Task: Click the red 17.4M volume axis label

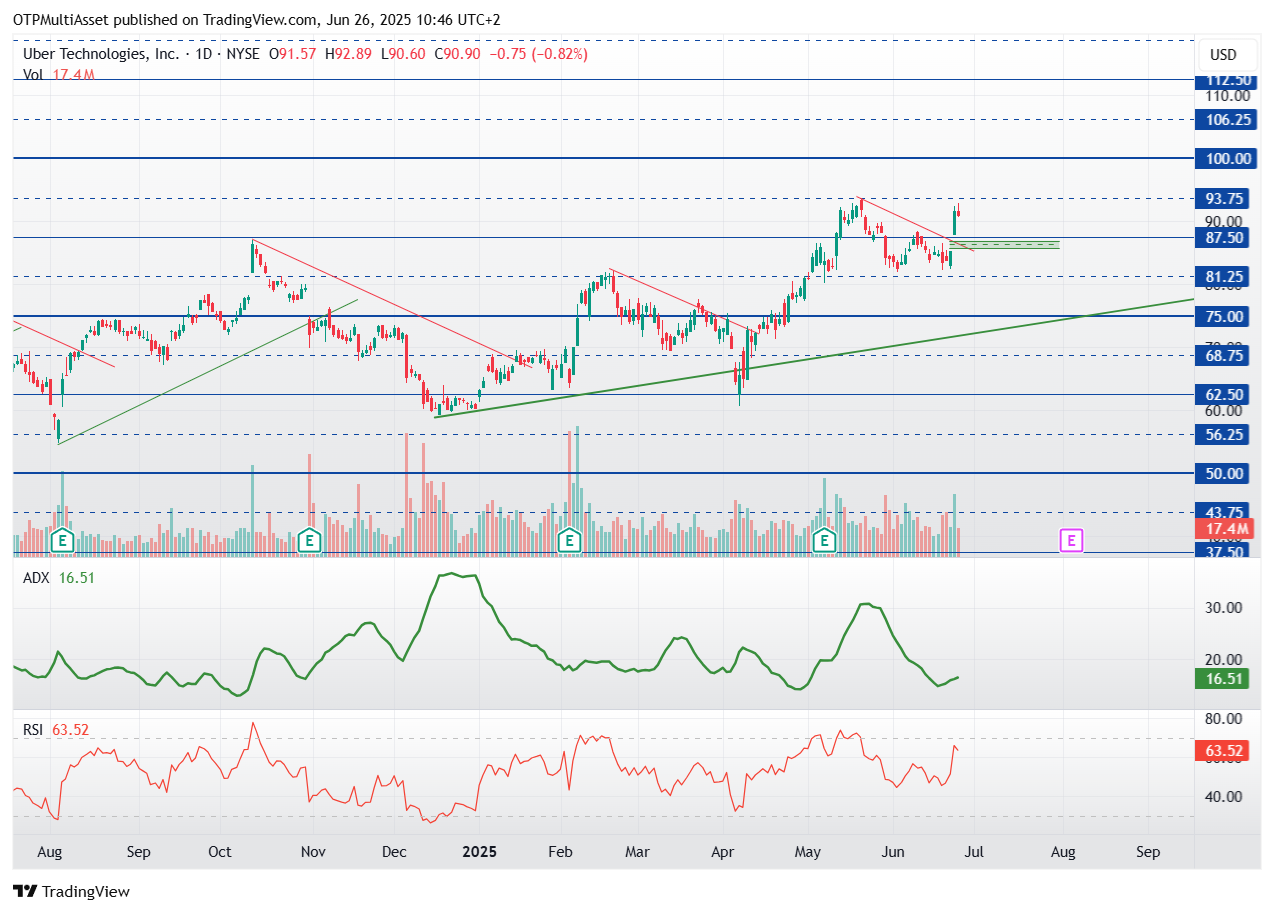Action: [1225, 528]
